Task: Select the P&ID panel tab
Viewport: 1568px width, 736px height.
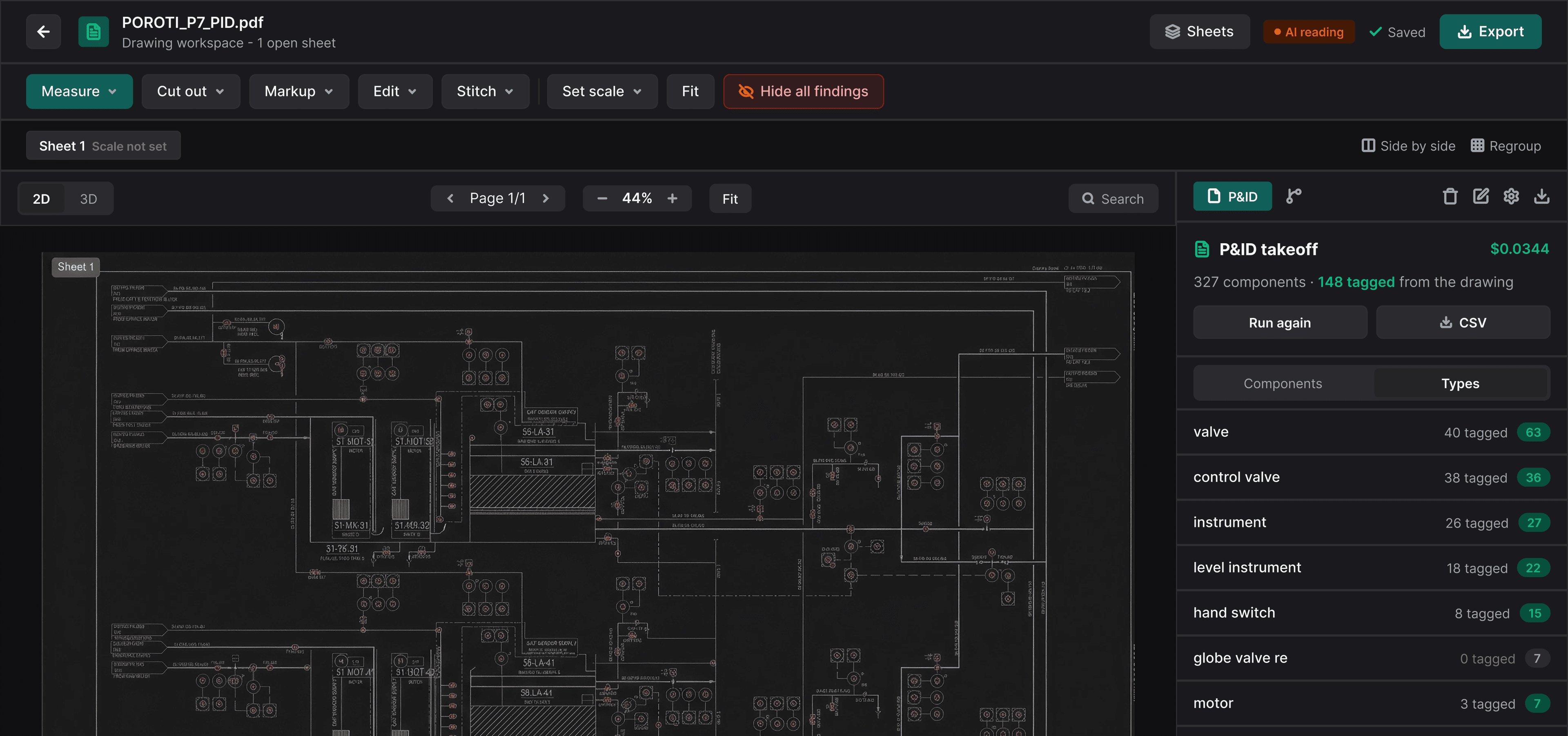Action: 1232,196
